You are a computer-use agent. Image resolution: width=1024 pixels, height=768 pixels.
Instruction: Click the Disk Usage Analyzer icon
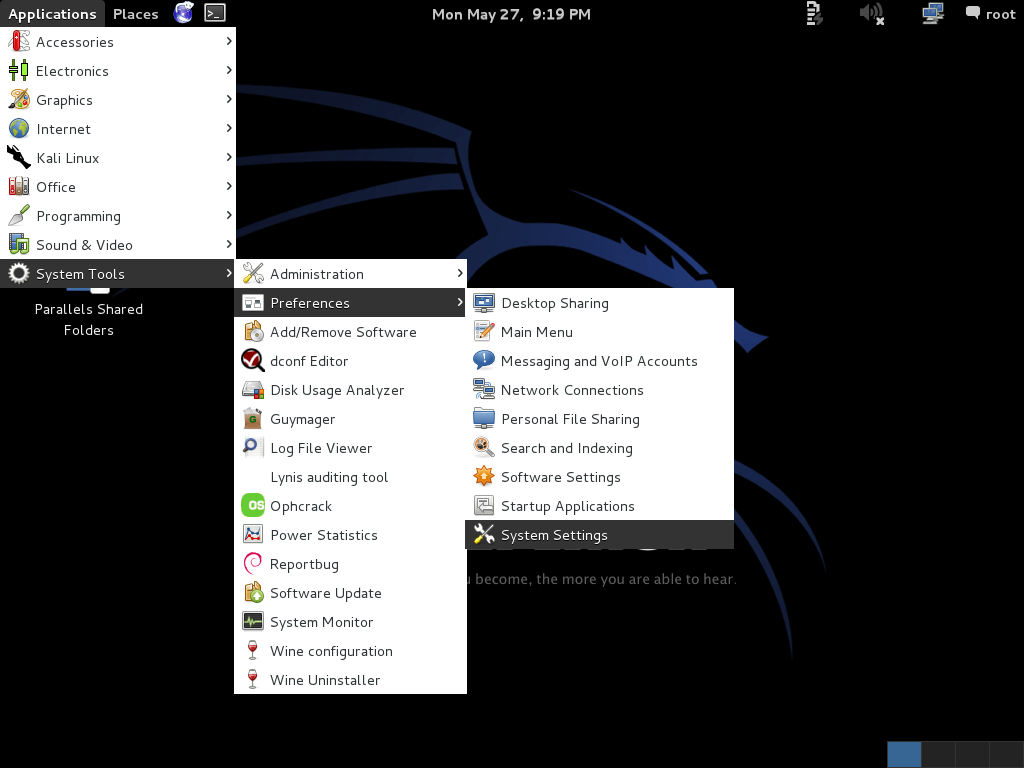coord(253,390)
